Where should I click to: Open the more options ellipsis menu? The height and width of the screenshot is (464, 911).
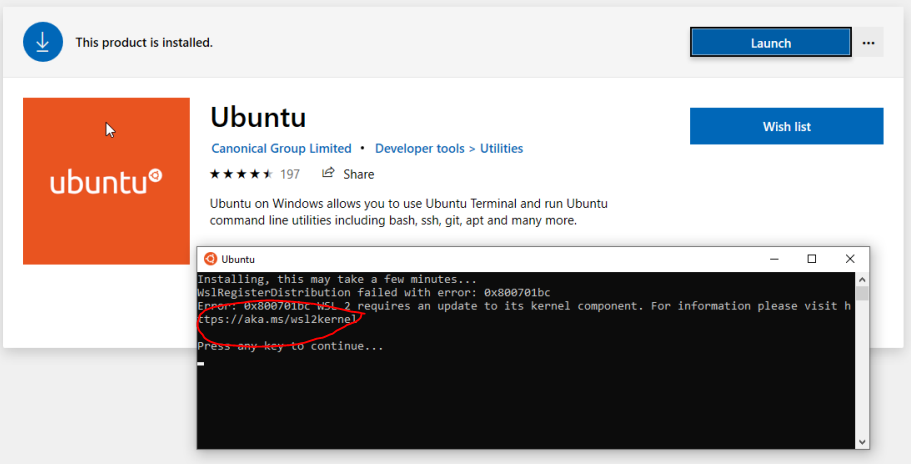868,43
